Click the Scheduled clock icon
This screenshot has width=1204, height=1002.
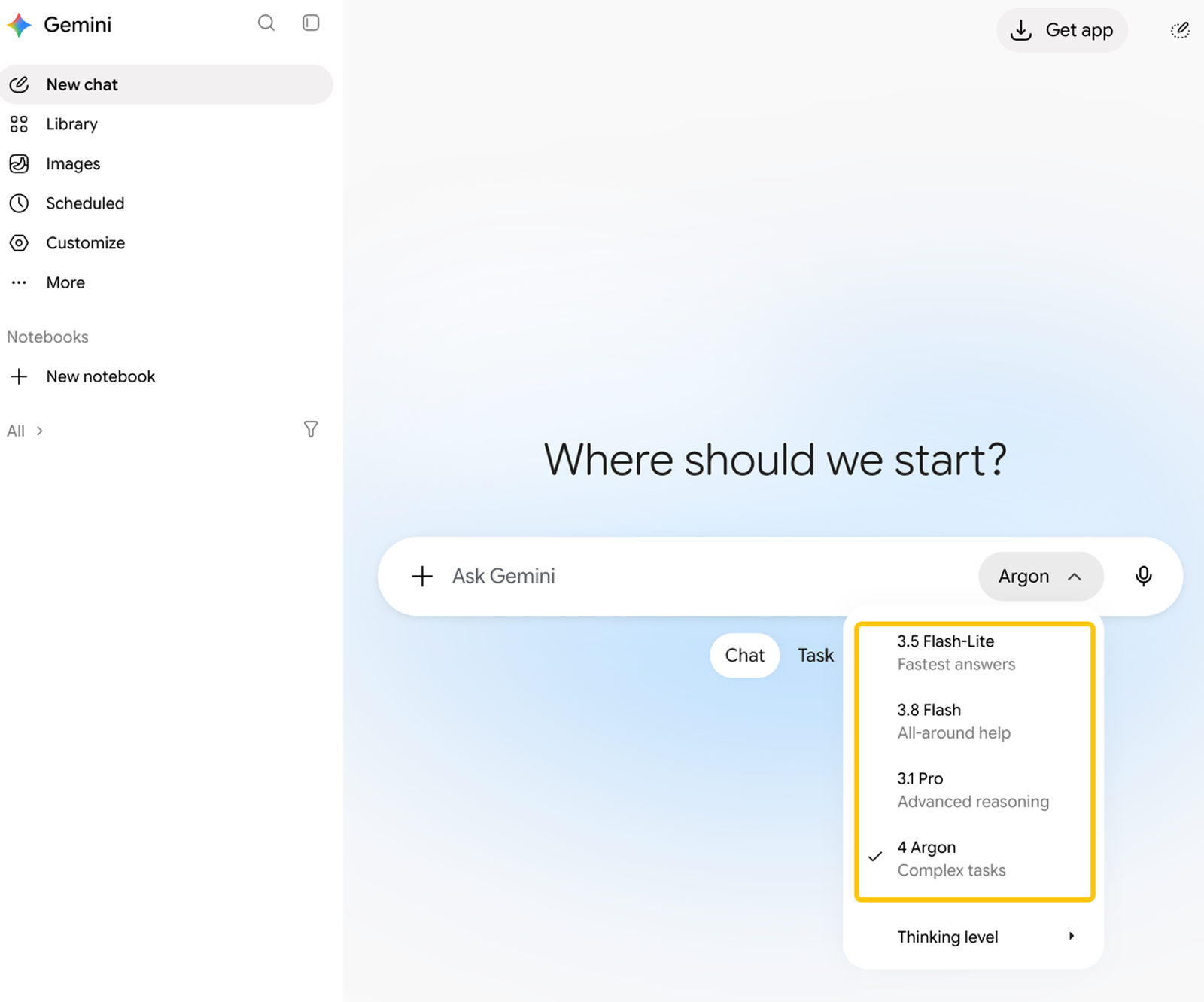click(19, 203)
